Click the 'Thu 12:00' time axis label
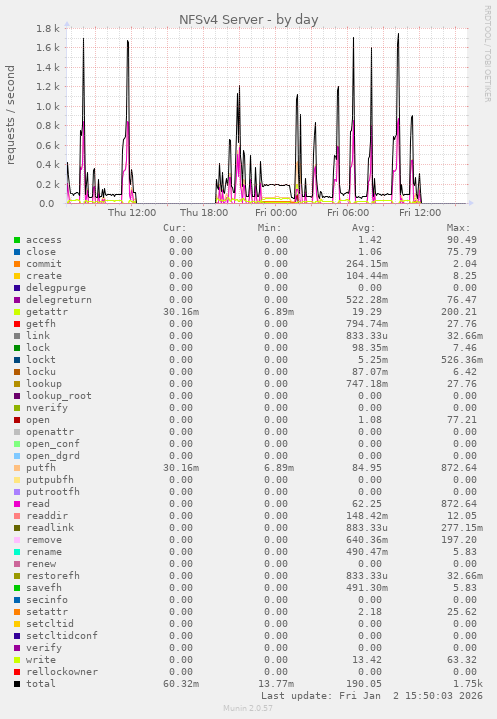497x719 pixels. click(x=132, y=213)
